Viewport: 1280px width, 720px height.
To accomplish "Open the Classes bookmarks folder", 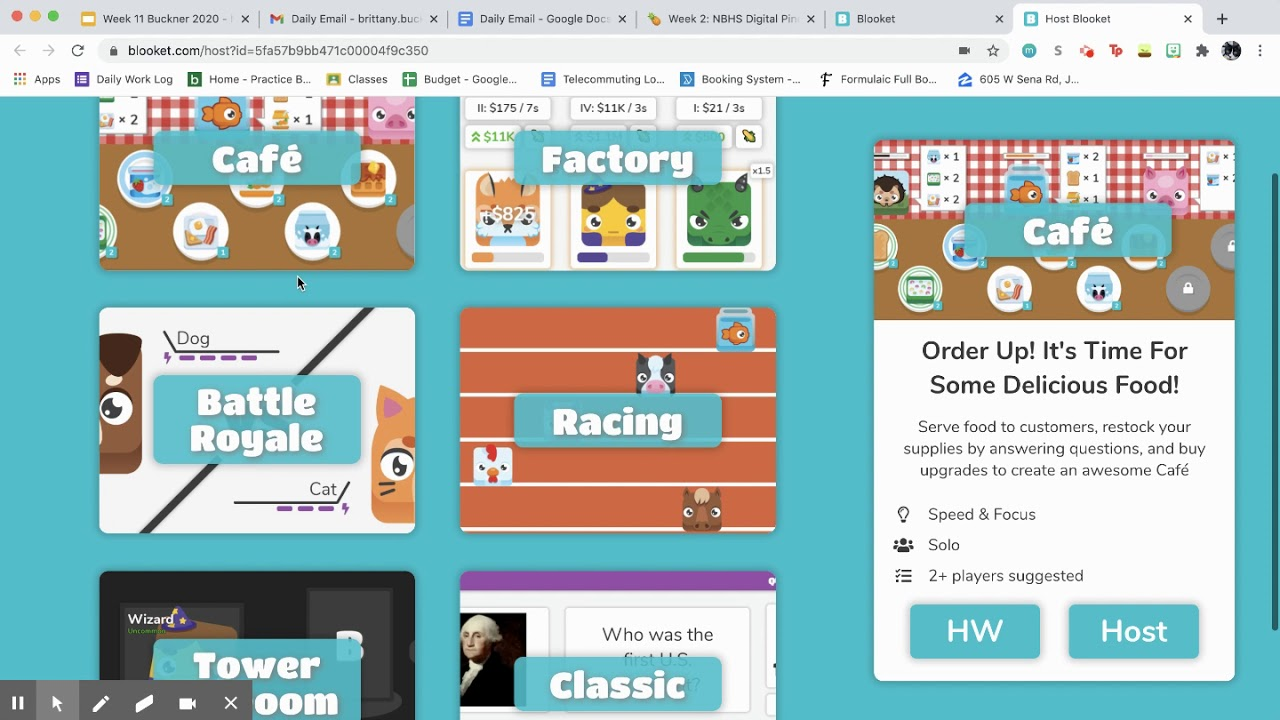I will coord(356,79).
